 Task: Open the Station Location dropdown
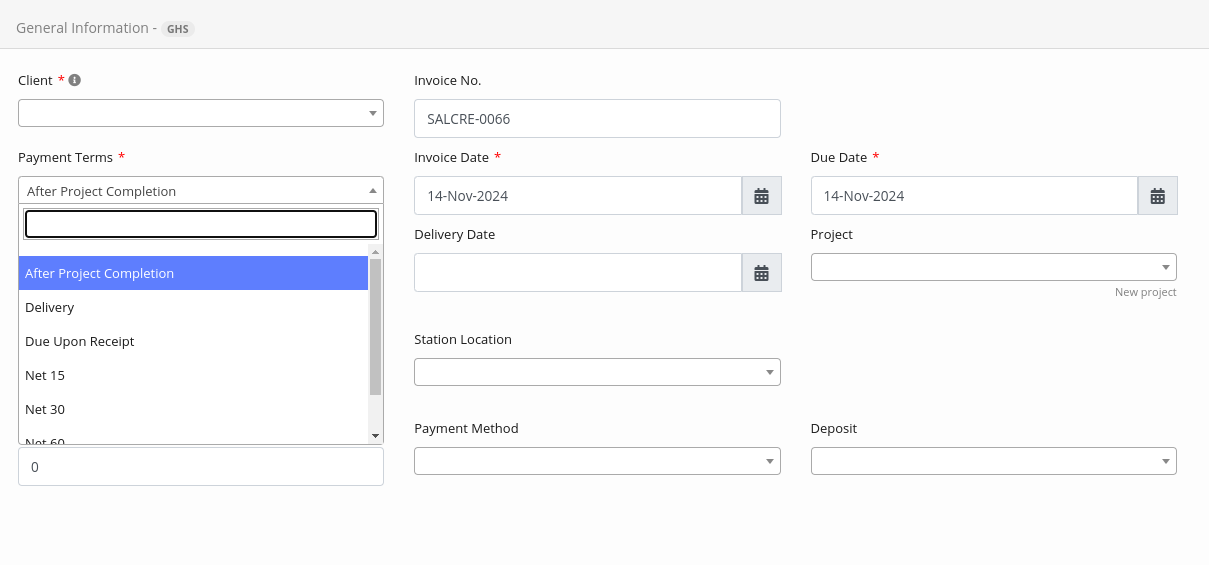tap(597, 372)
